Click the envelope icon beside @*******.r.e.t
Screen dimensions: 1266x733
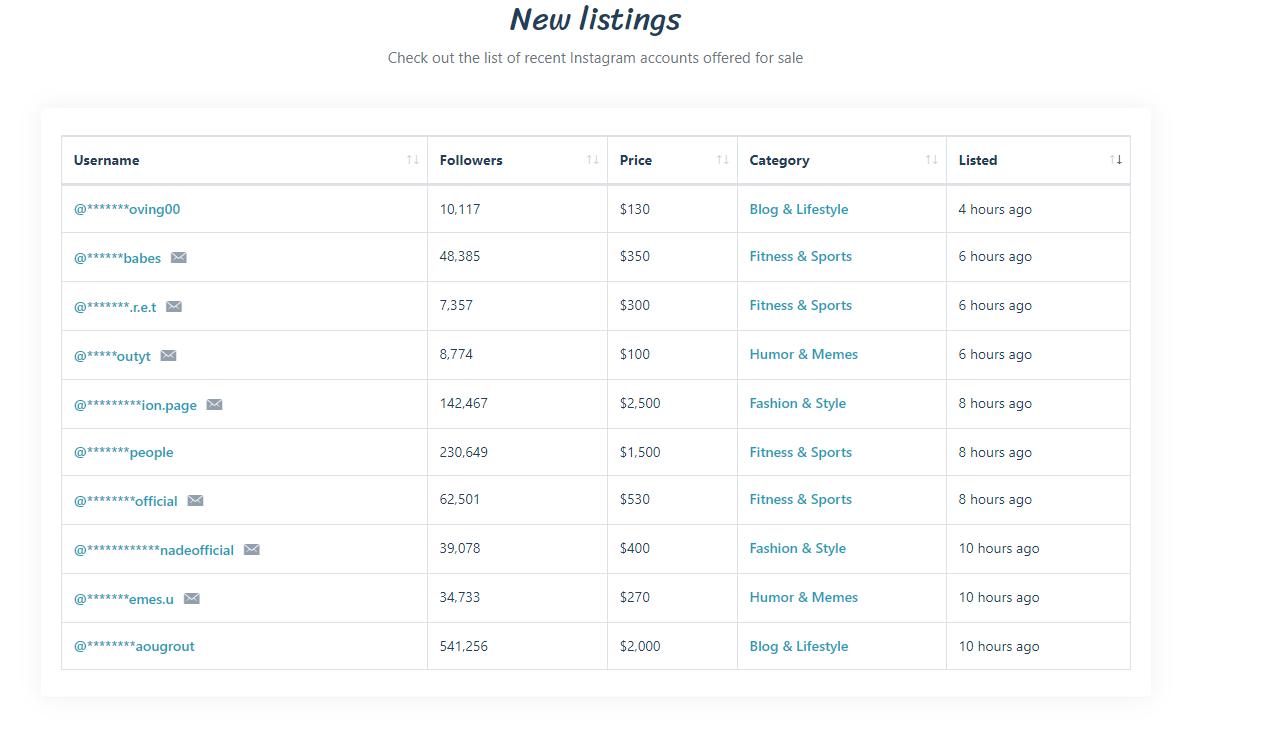(174, 307)
